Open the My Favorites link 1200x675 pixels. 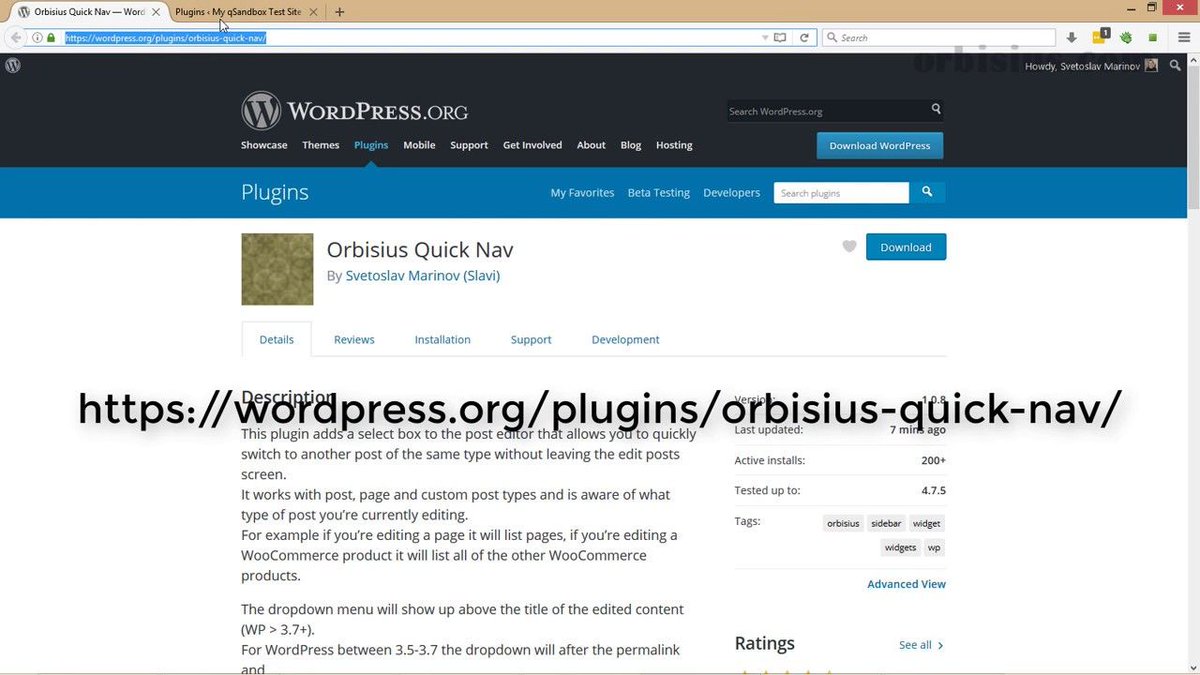(x=582, y=193)
